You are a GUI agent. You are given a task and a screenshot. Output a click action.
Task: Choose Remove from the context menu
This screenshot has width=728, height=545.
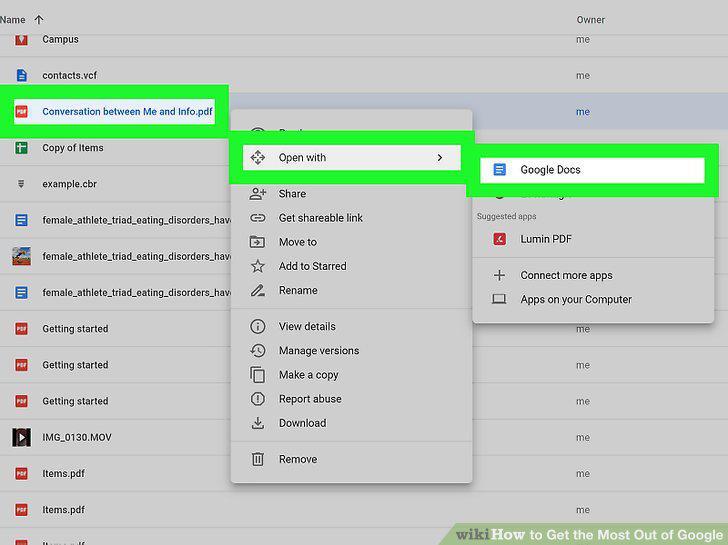tap(351, 459)
